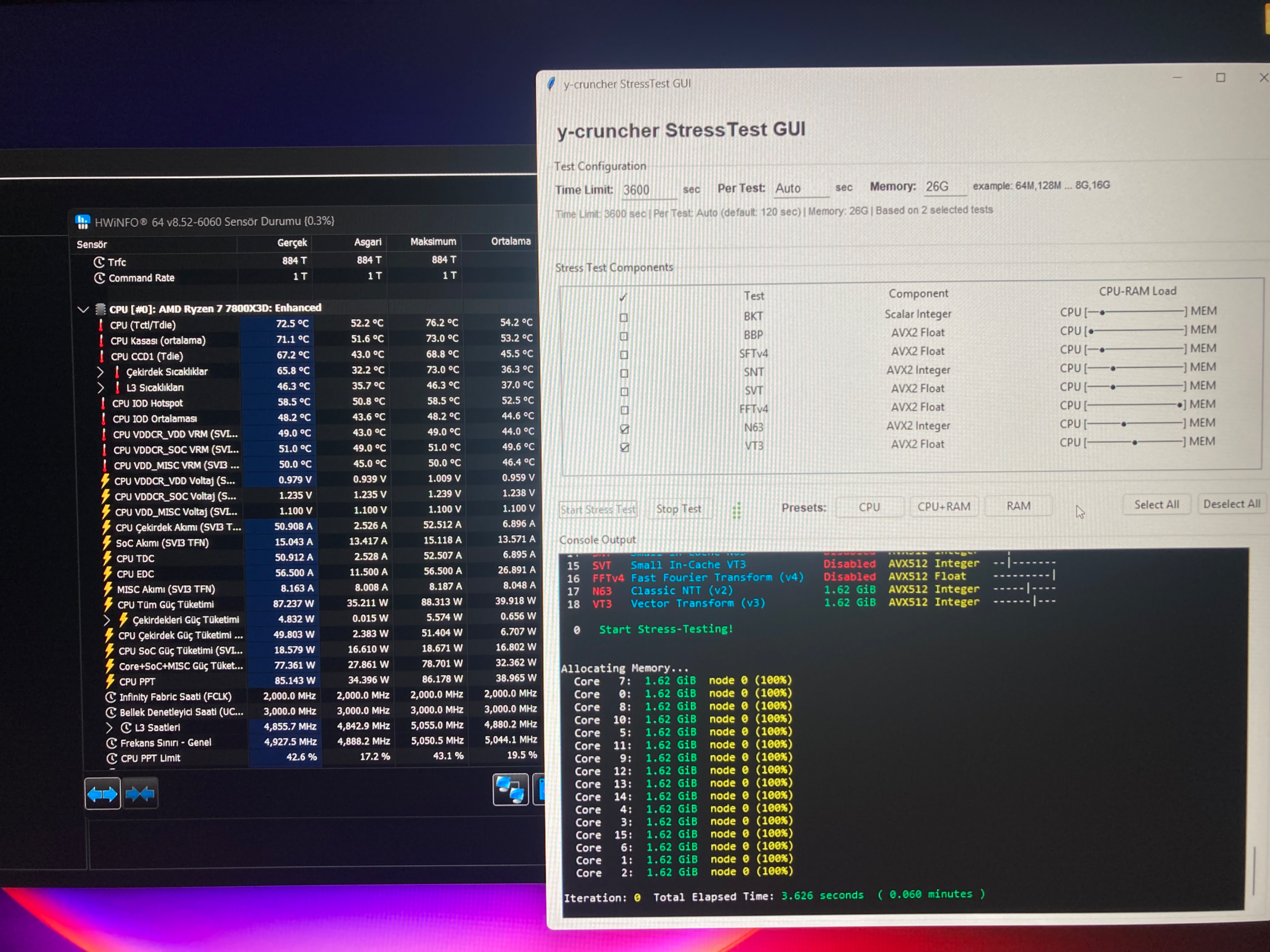This screenshot has height=952, width=1270.
Task: Select the "CPU Çekirdek Akımı" sensor row
Action: pyautogui.click(x=319, y=527)
